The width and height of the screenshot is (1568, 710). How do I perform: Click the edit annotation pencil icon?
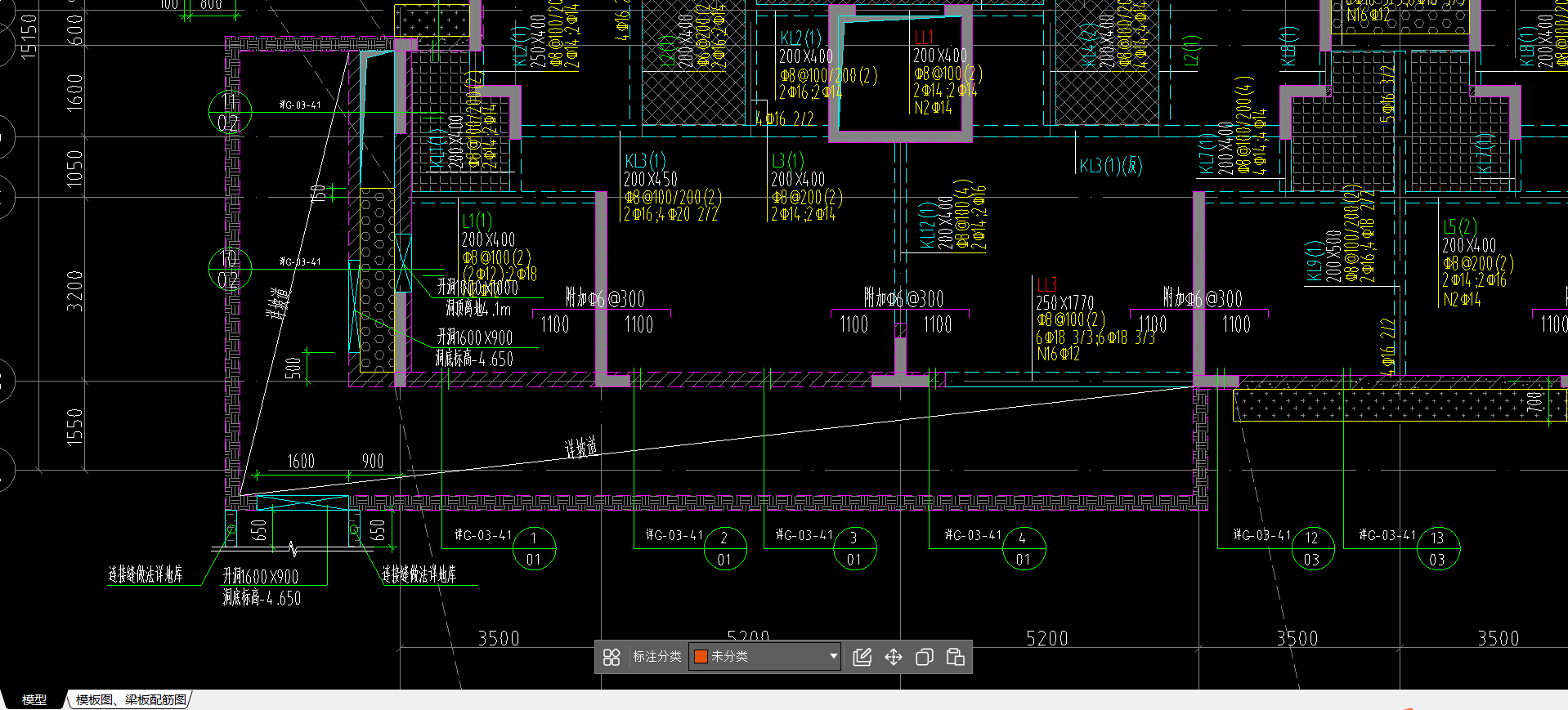[862, 657]
